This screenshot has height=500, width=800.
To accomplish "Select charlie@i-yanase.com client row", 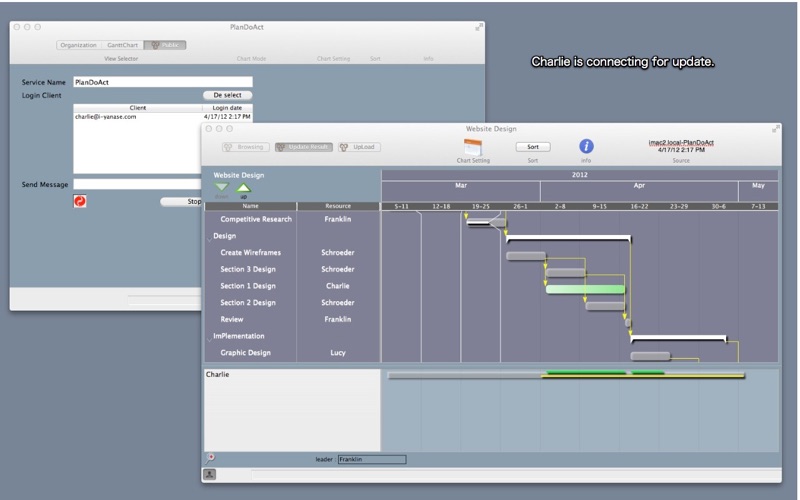I will click(163, 117).
